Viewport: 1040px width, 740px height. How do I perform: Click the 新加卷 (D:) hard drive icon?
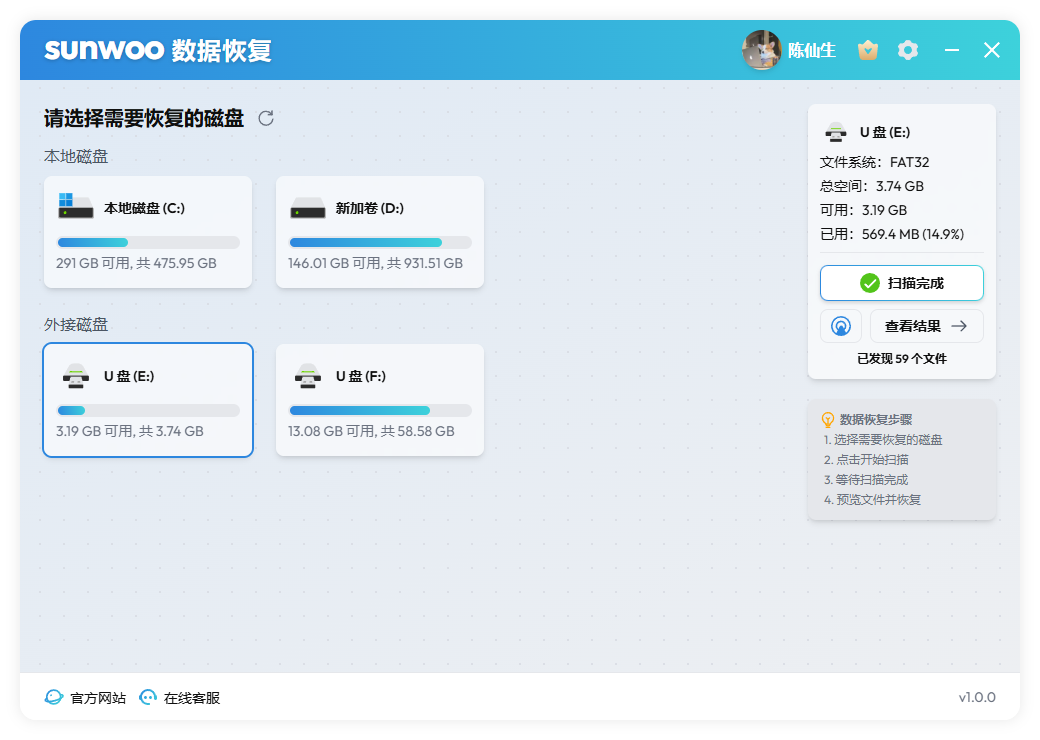[307, 209]
